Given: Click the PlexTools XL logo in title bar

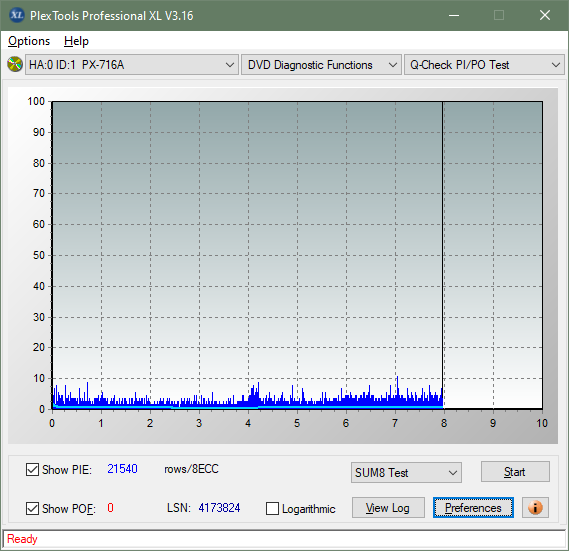Looking at the screenshot, I should [x=17, y=16].
